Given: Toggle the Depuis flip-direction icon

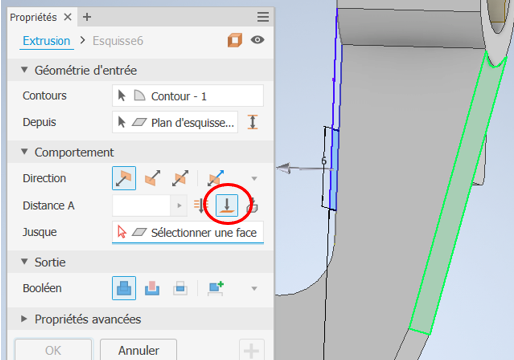Looking at the screenshot, I should pos(253,122).
